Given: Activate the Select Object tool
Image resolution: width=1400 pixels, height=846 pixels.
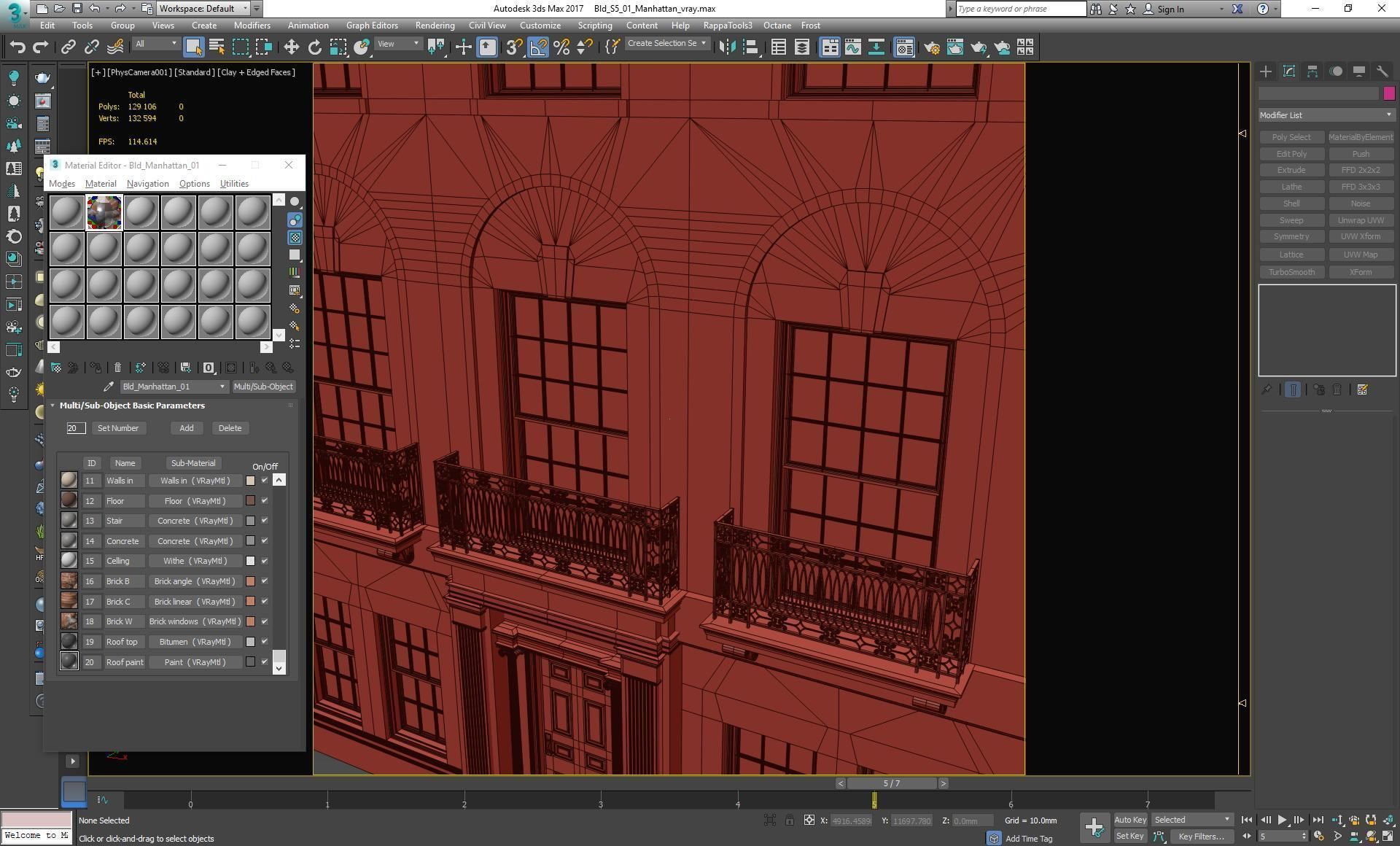Looking at the screenshot, I should [x=193, y=47].
